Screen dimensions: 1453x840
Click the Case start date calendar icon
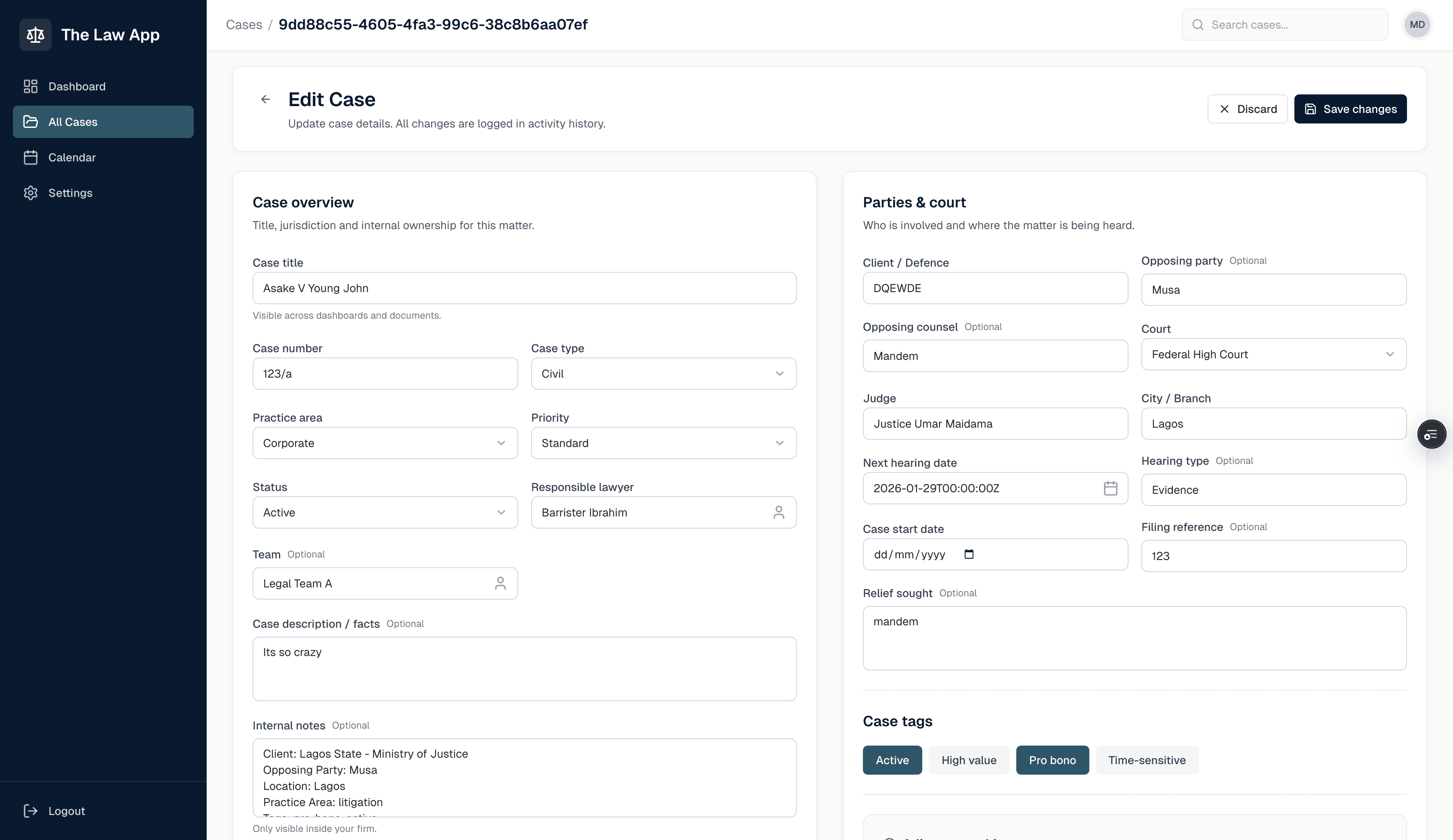pos(969,554)
